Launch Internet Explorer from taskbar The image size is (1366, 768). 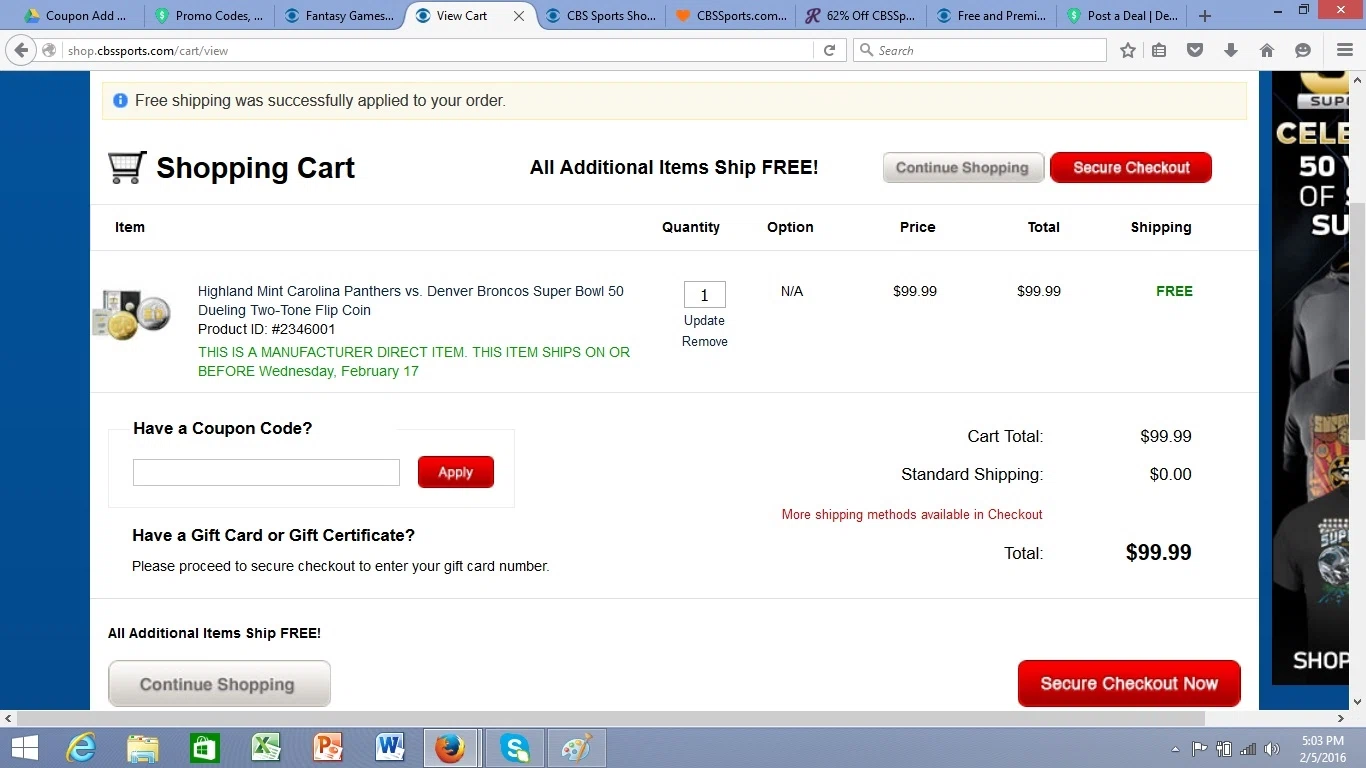pos(80,748)
